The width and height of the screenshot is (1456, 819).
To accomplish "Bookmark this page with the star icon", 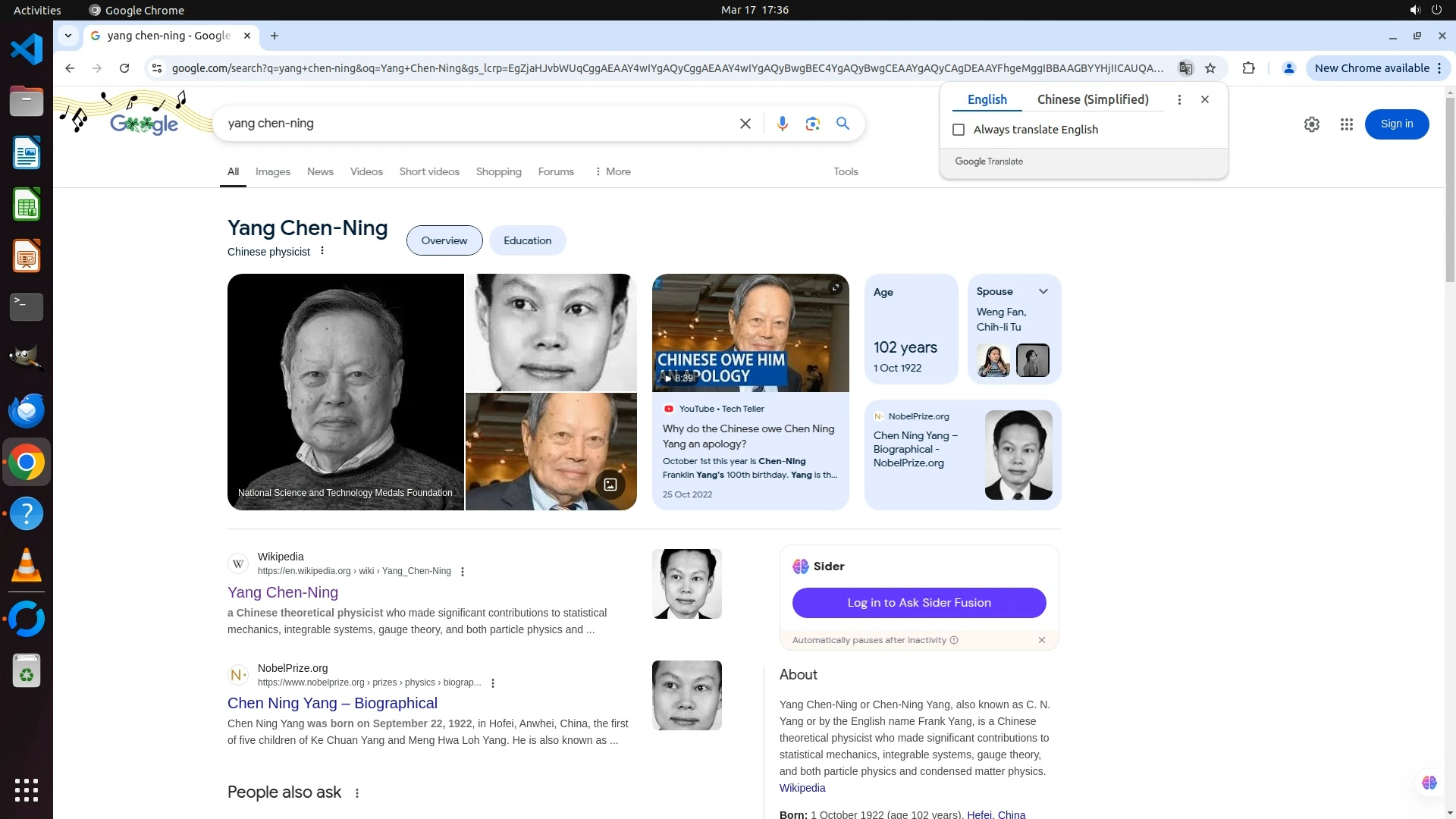I will [x=1210, y=68].
